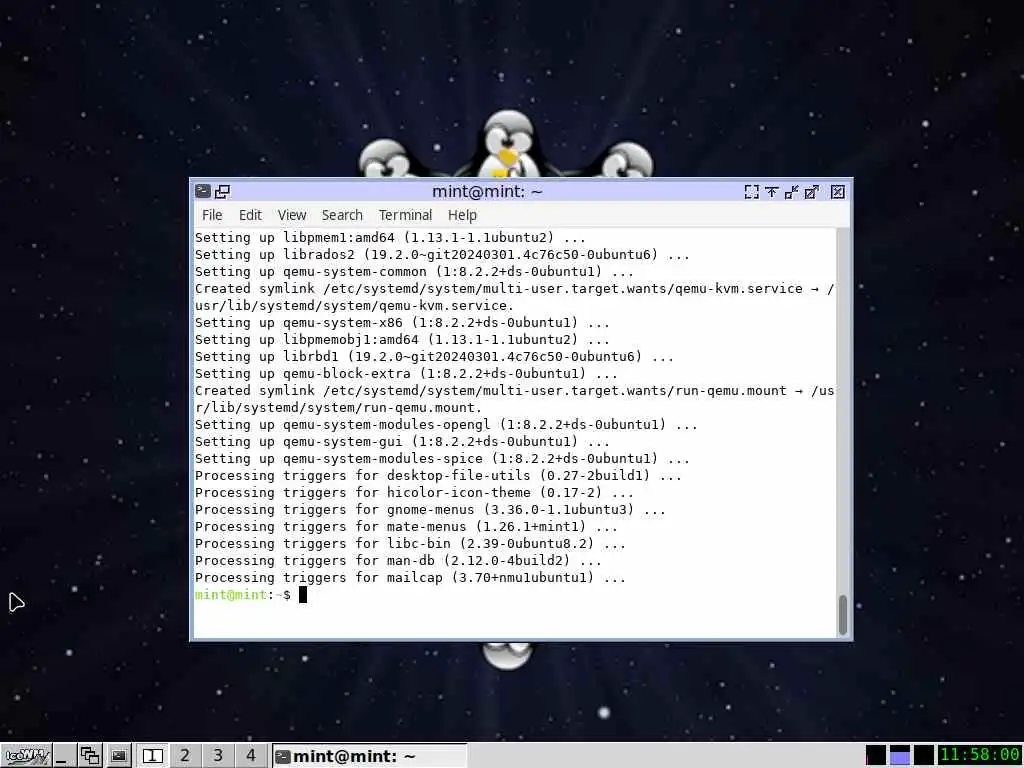Click the overlapping-windows icon in the title bar
Image resolution: width=1024 pixels, height=768 pixels.
coord(223,191)
